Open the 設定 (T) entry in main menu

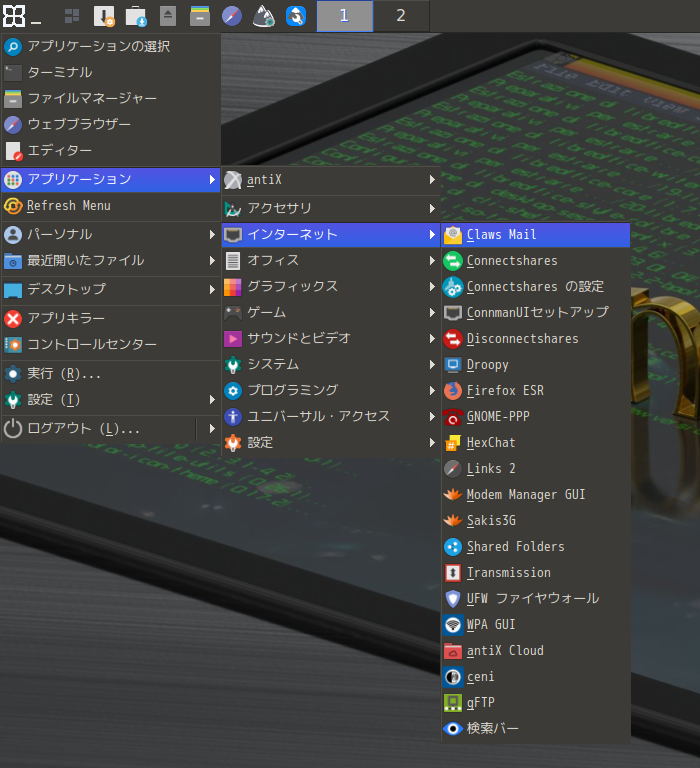(111, 400)
